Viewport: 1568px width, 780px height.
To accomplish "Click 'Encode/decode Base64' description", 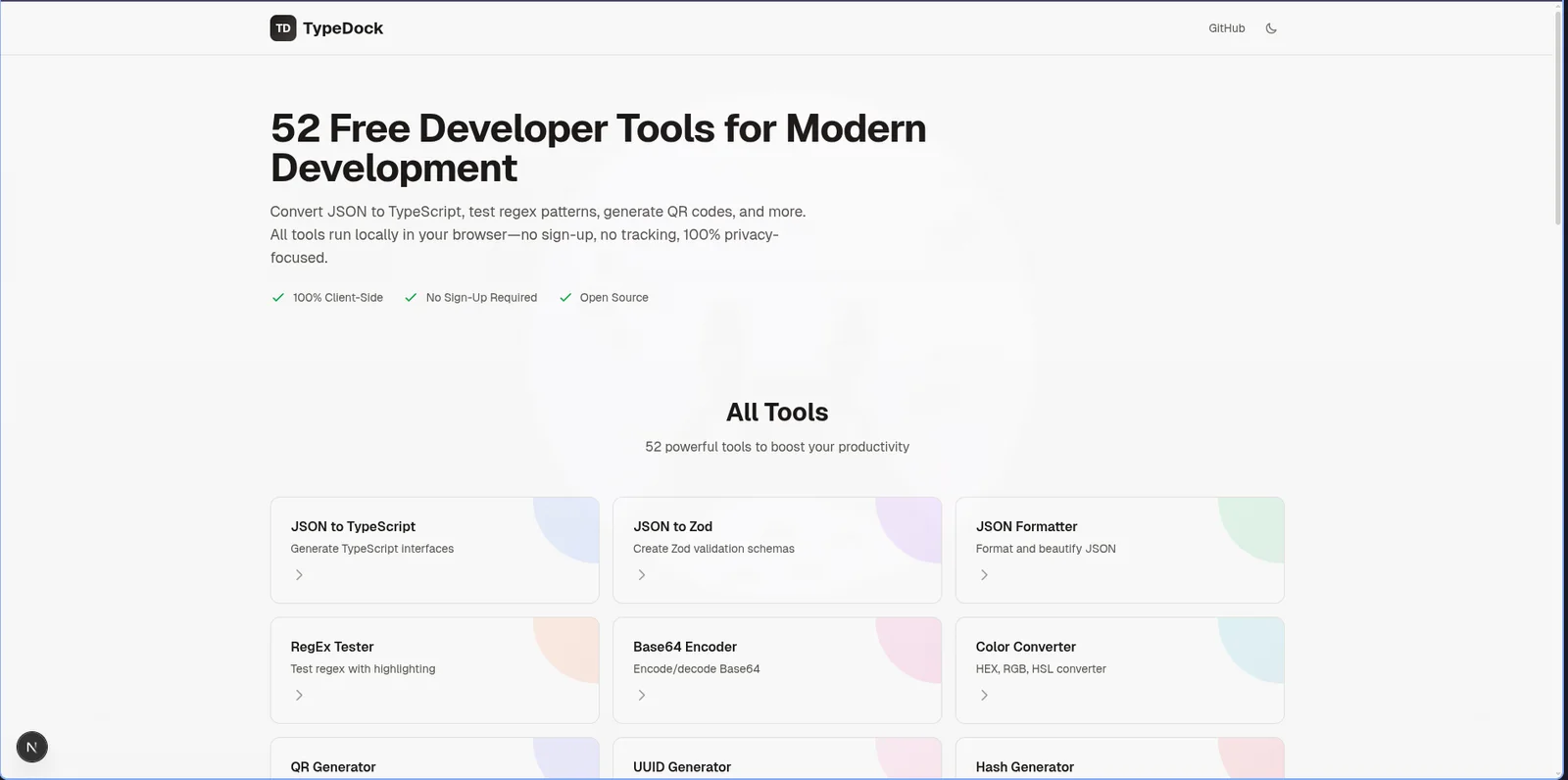I will pos(696,669).
